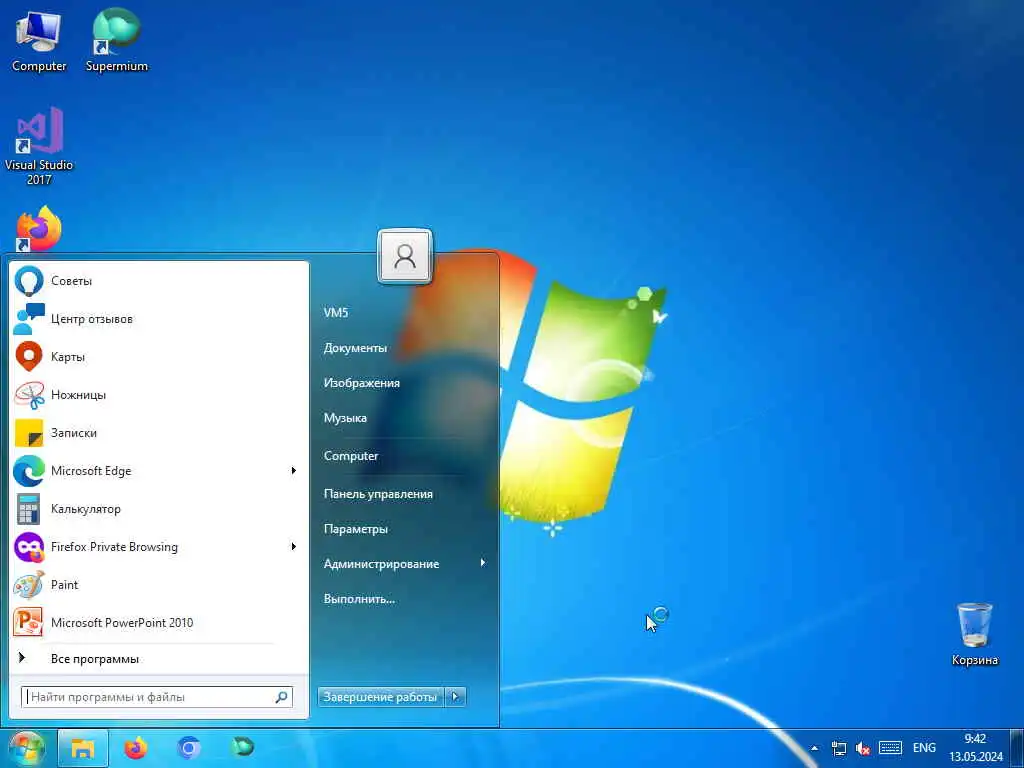
Task: Open Документы from start menu
Action: coord(355,348)
